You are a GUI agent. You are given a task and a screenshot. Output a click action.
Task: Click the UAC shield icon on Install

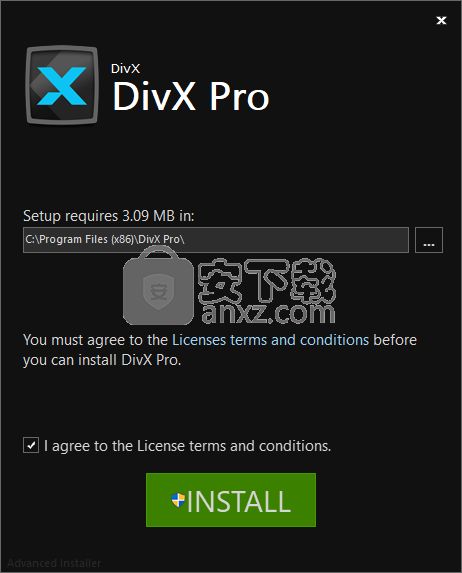178,500
